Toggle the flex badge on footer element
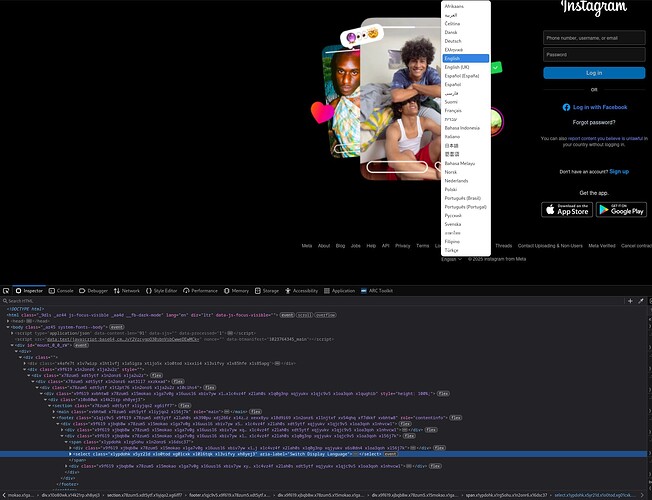 [455, 418]
